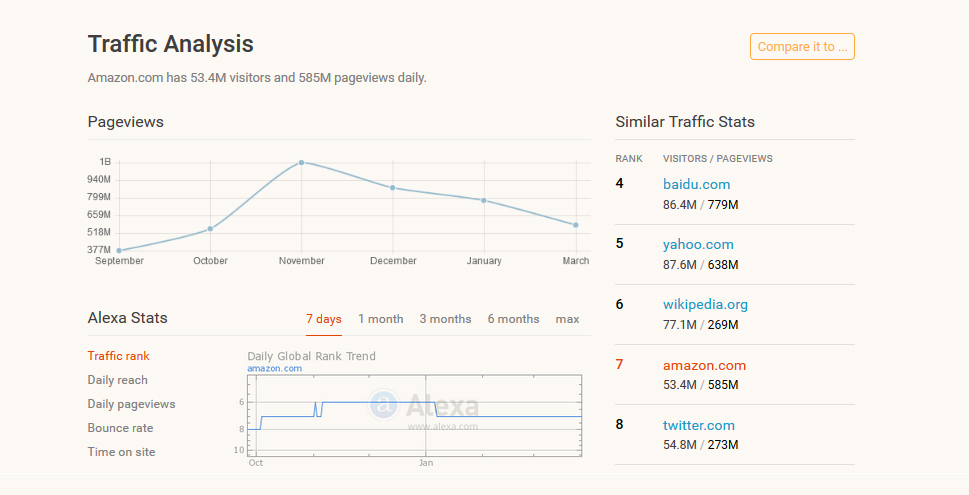Screen dimensions: 969x495
Task: Visit the wikipedia.org link
Action: pos(705,304)
